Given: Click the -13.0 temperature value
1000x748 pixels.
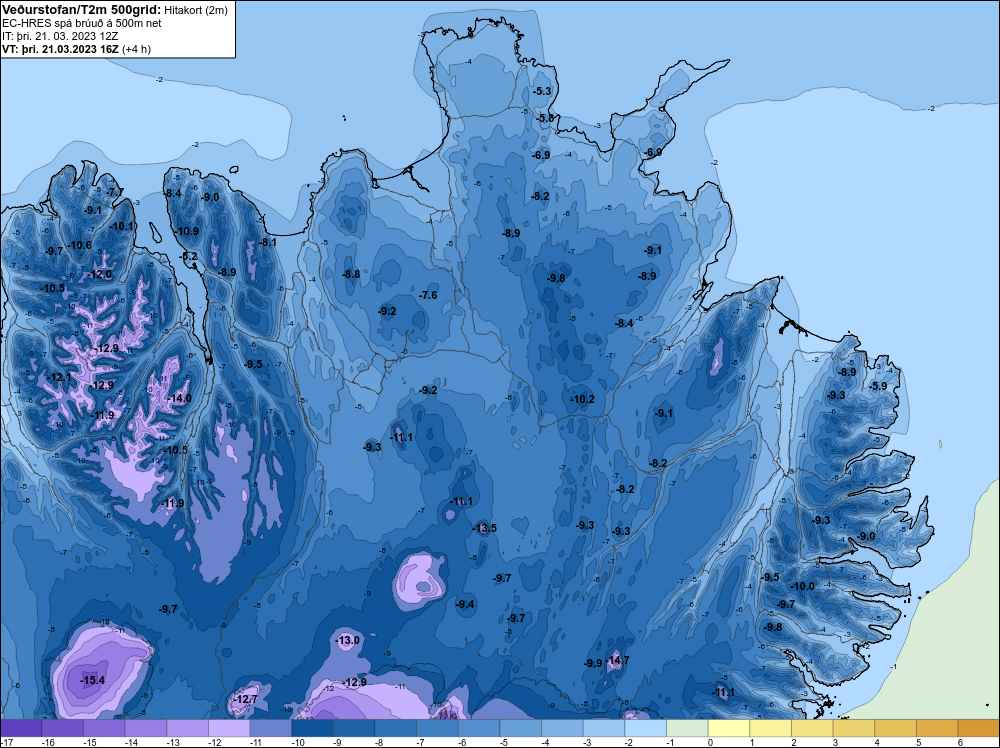Looking at the screenshot, I should click(x=348, y=640).
